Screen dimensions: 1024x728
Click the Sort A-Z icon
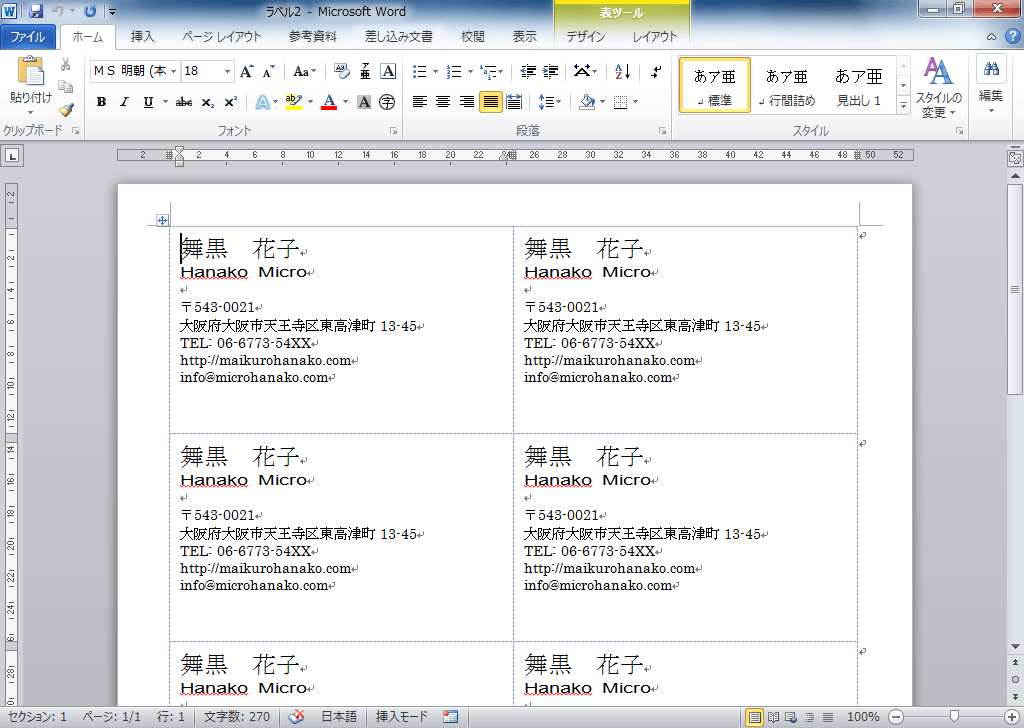coord(622,72)
